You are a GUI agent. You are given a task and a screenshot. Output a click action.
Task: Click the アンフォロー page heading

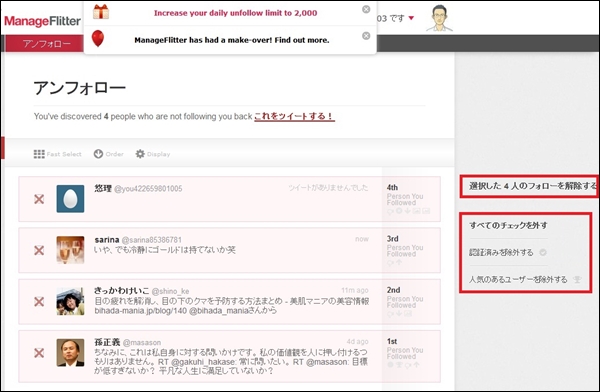[x=80, y=88]
